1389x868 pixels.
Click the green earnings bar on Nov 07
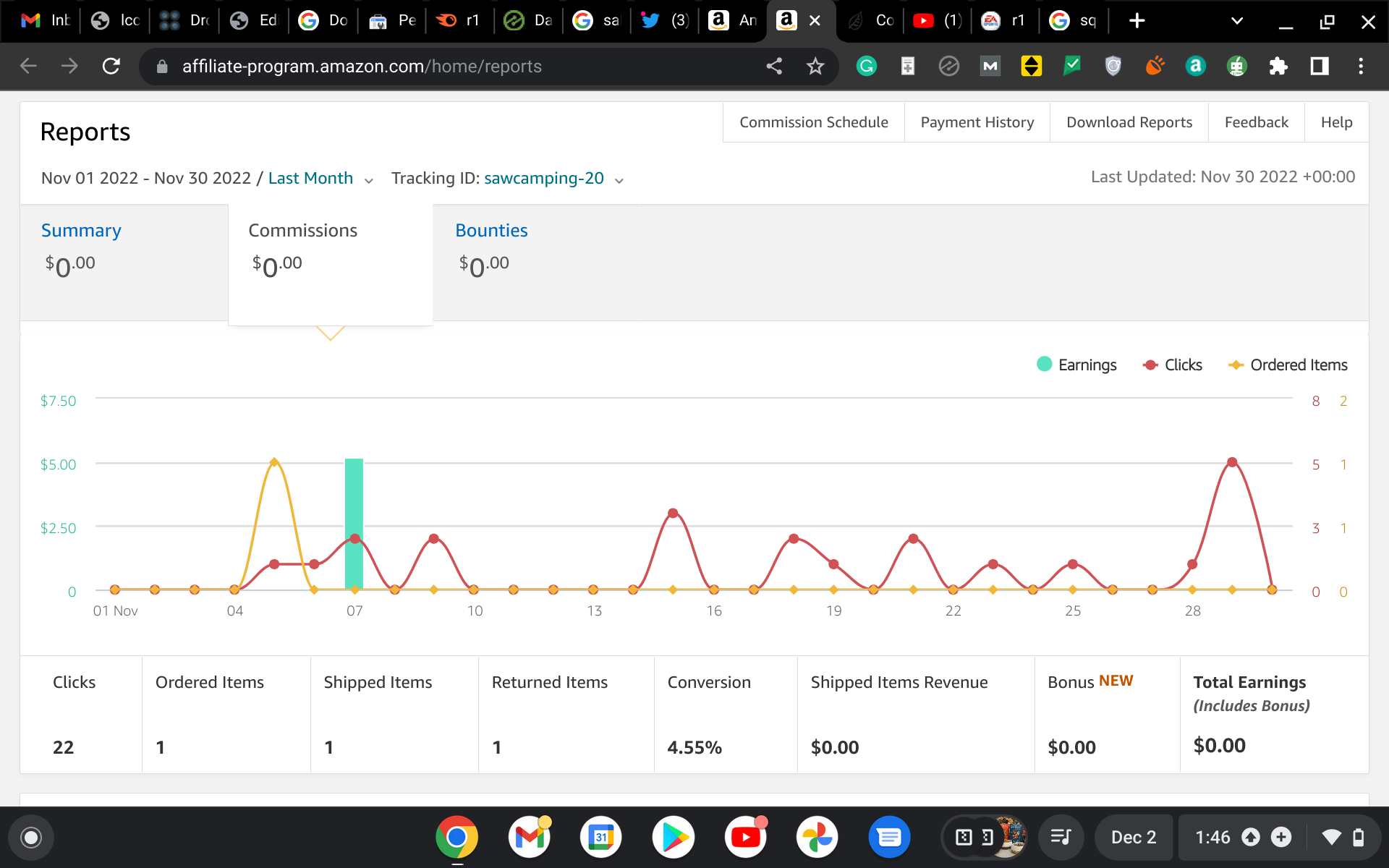tap(354, 524)
